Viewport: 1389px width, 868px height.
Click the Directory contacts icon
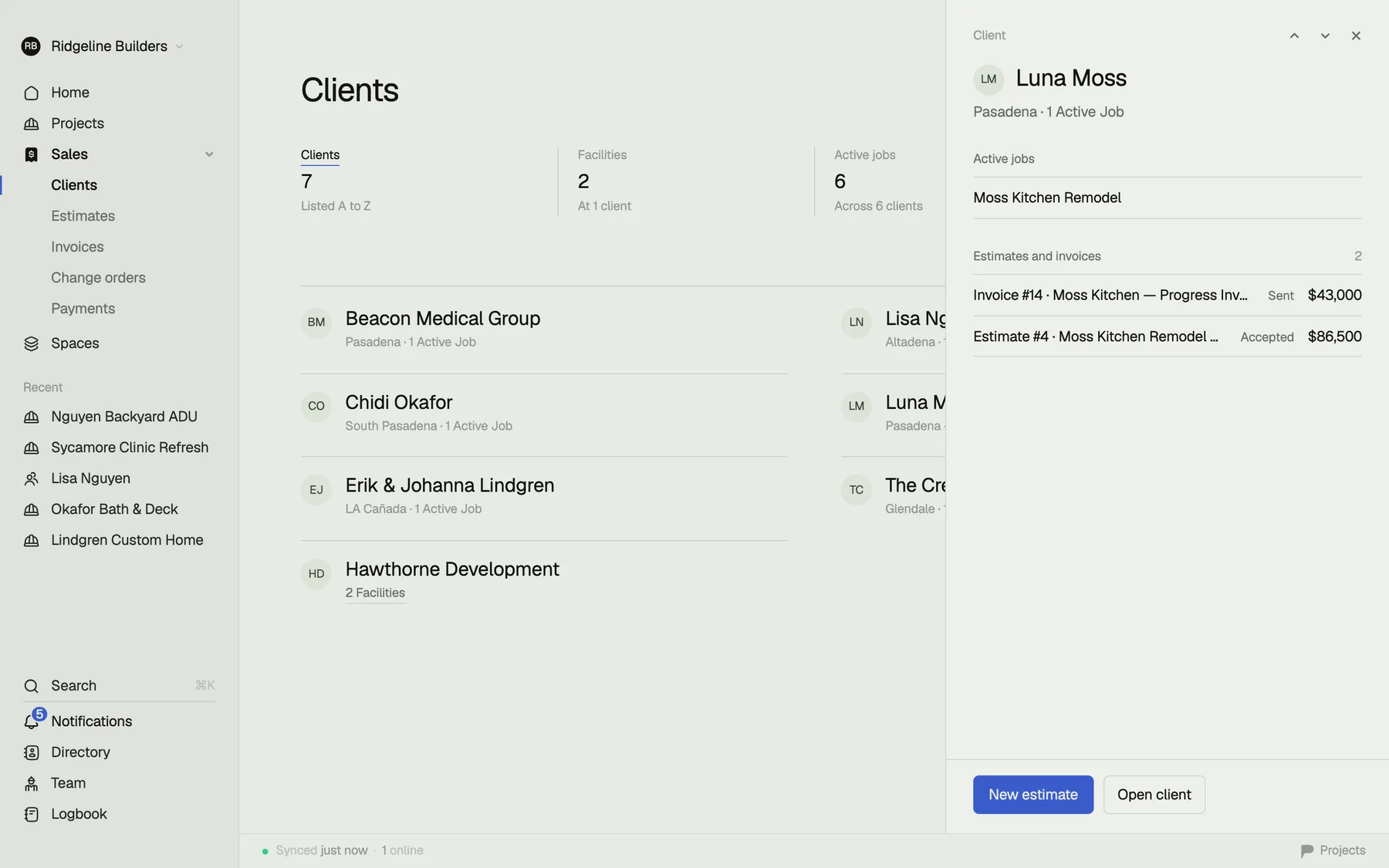coord(31,752)
